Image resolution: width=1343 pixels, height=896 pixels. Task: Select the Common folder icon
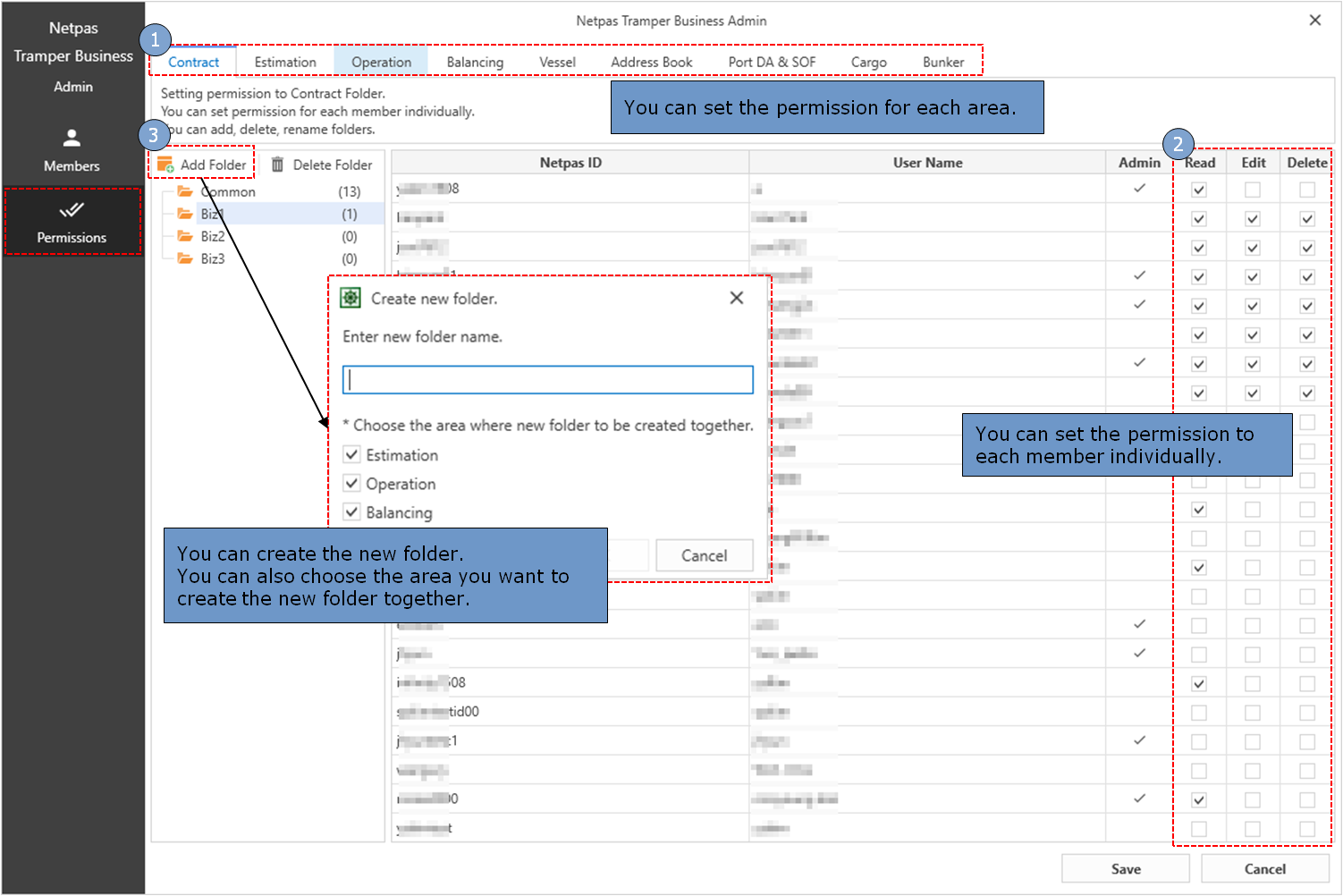point(185,191)
